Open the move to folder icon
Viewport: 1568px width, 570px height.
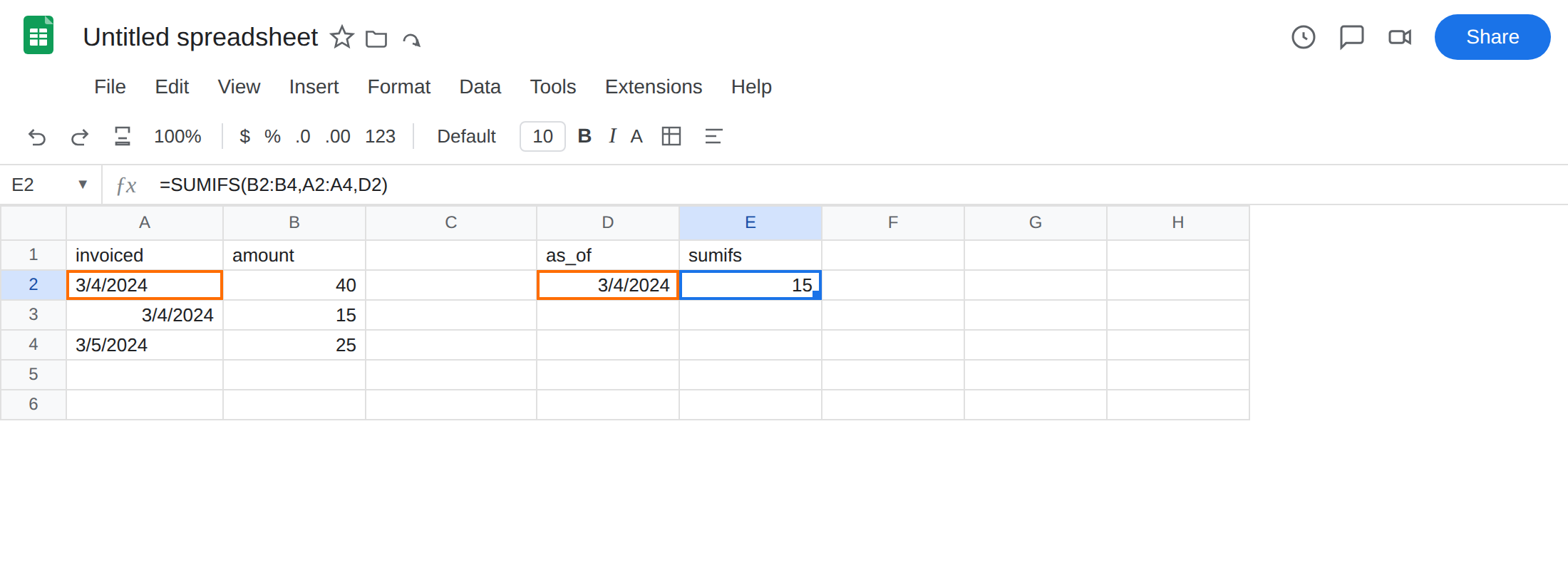[376, 38]
